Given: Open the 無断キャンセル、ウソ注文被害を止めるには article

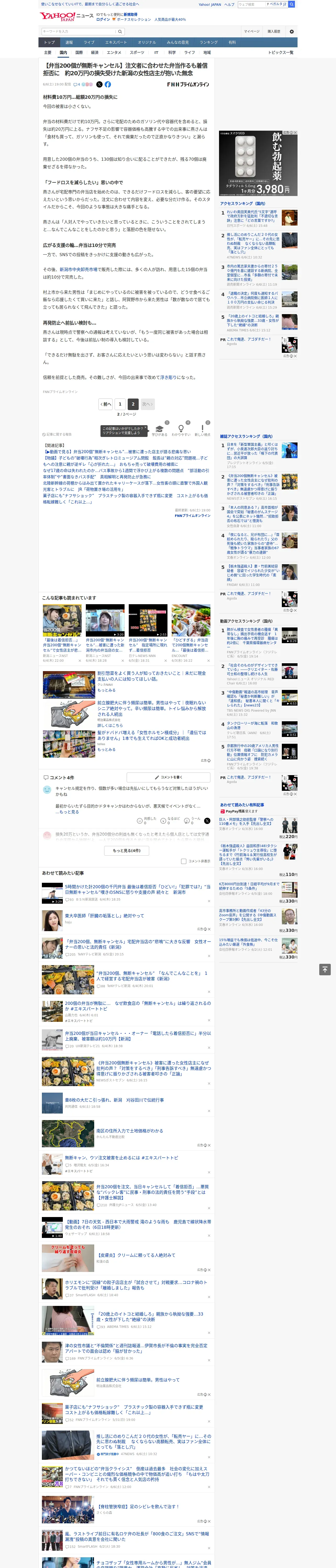Looking at the screenshot, I should [121, 1158].
